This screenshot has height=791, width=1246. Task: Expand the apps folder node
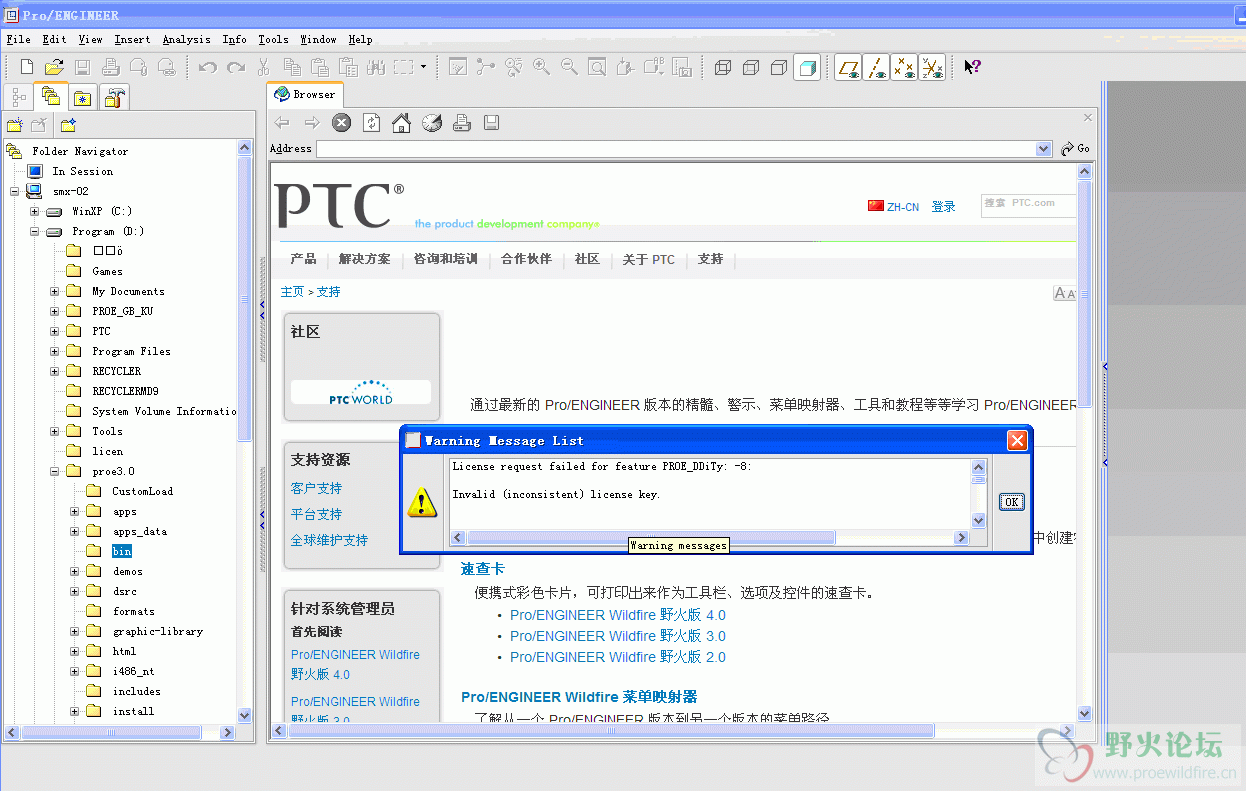[75, 511]
